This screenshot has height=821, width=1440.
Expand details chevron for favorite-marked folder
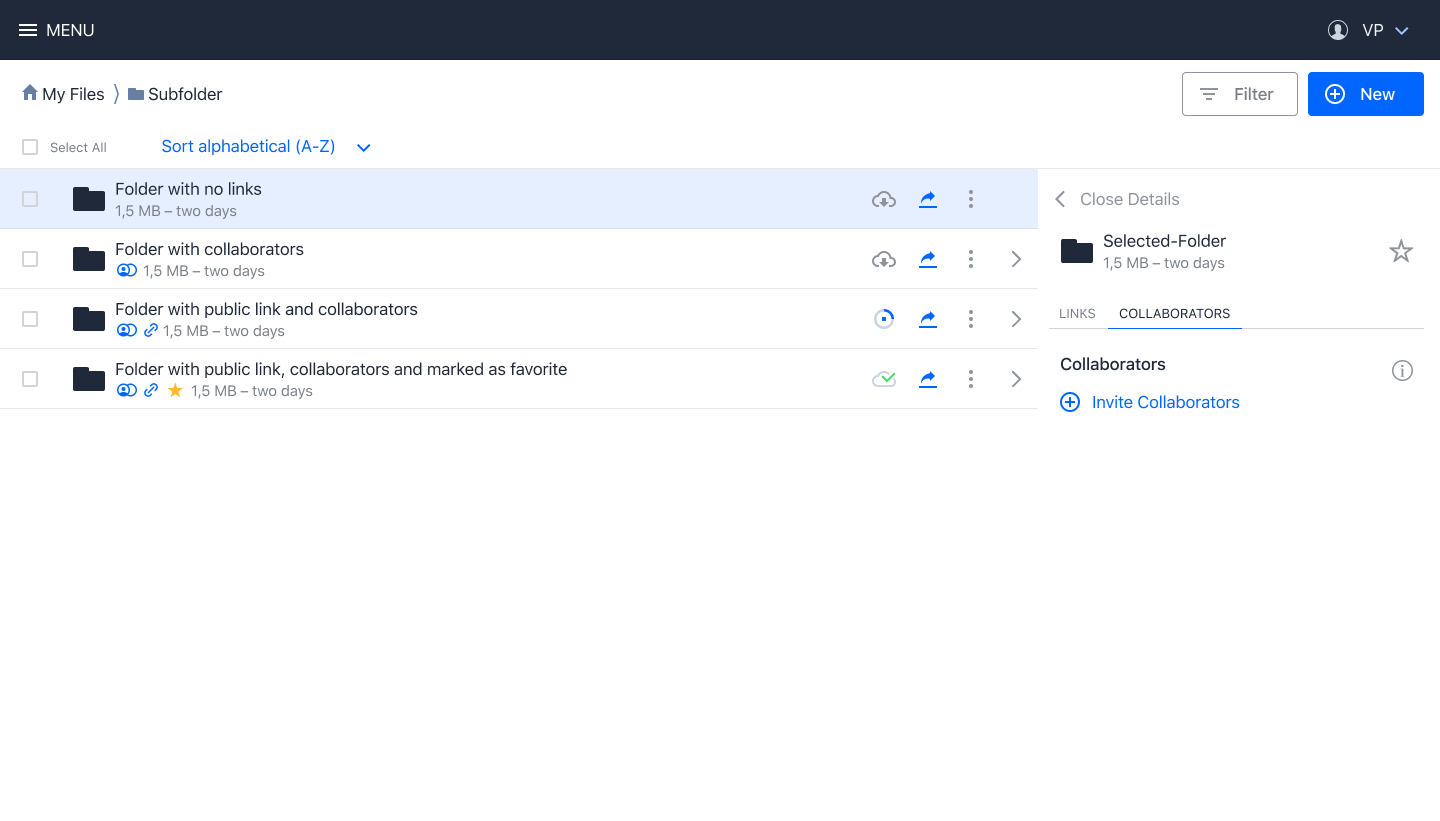(x=1016, y=379)
